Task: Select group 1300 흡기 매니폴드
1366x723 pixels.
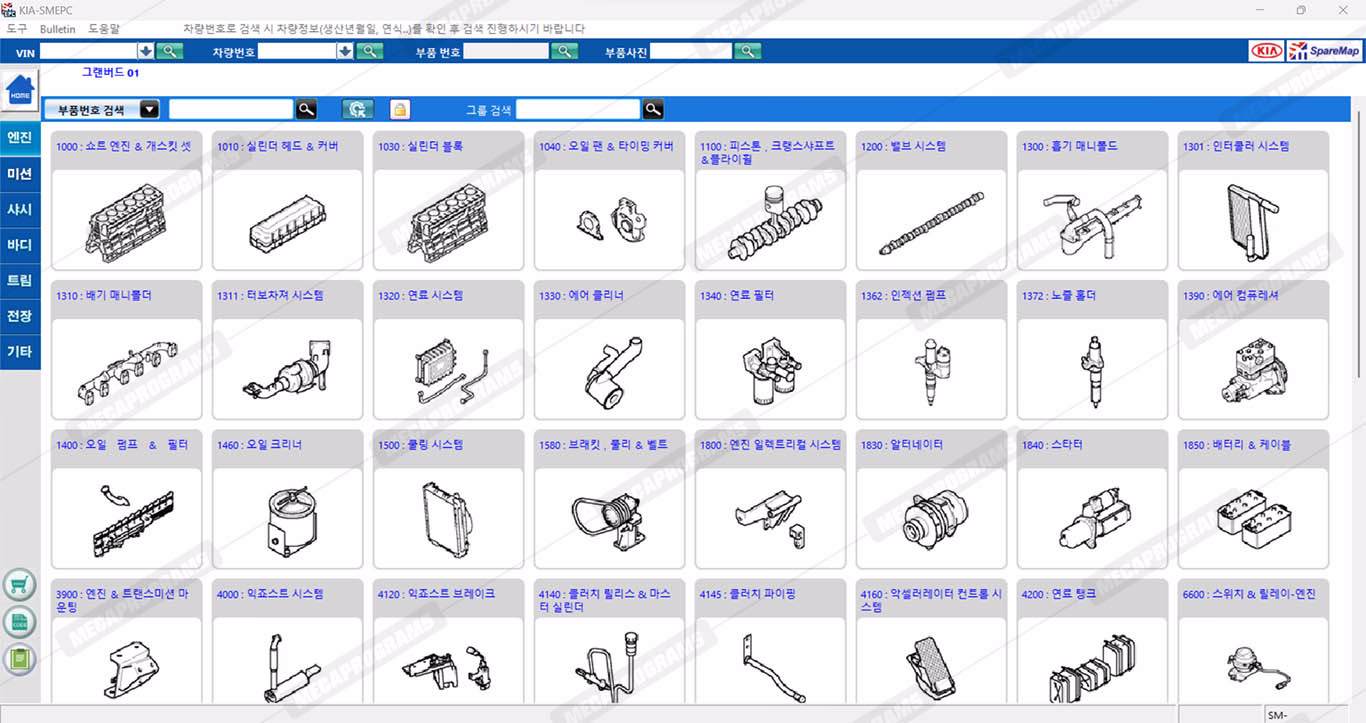Action: point(1092,201)
